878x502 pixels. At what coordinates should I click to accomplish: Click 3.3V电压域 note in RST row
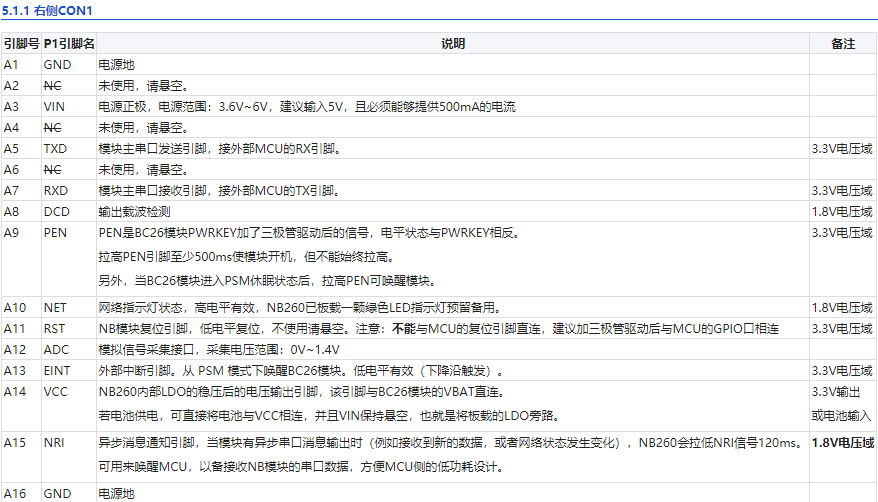pos(842,329)
